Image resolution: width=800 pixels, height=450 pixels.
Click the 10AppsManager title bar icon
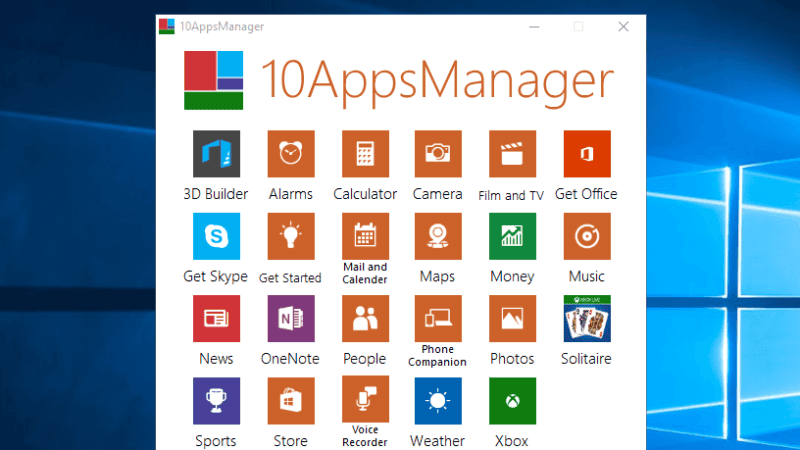[166, 27]
